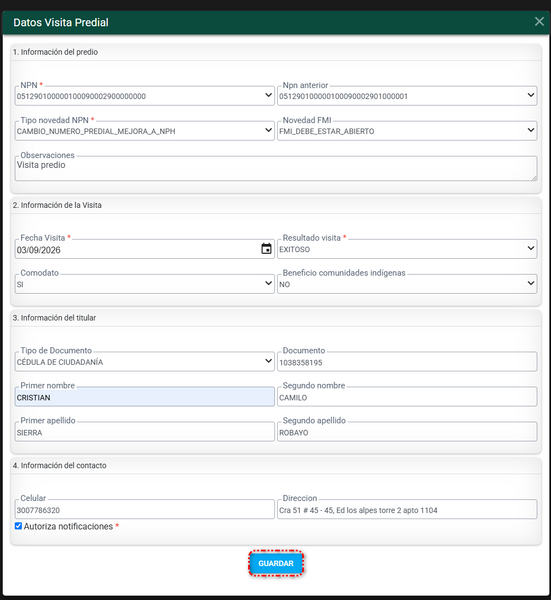Image resolution: width=551 pixels, height=600 pixels.
Task: Expand the Tipo novedad NPN dropdown
Action: click(x=145, y=131)
